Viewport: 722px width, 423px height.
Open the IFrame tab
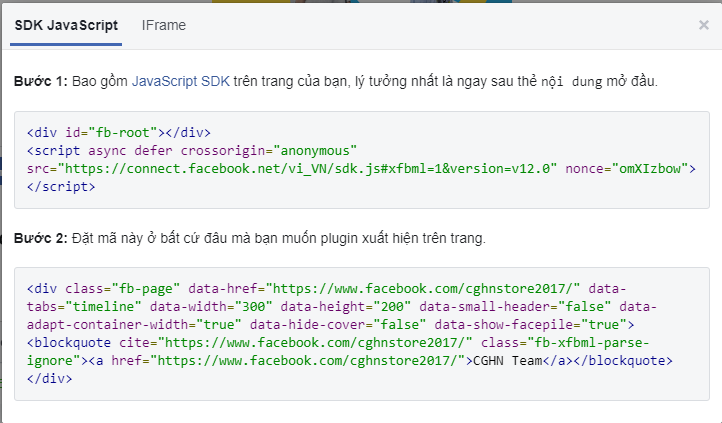pos(163,25)
